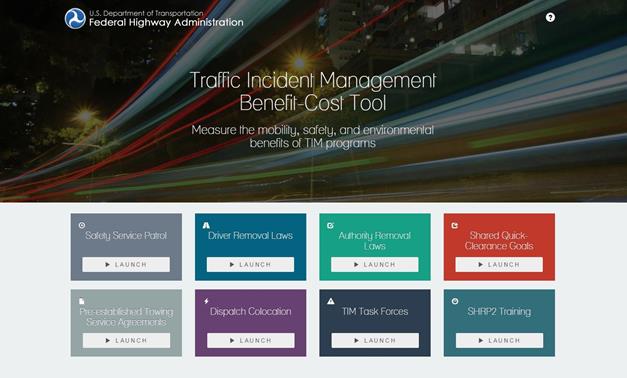Click the subtitle about mobility, safety, environmental benefits
Screen dimensions: 627x378
[313, 136]
